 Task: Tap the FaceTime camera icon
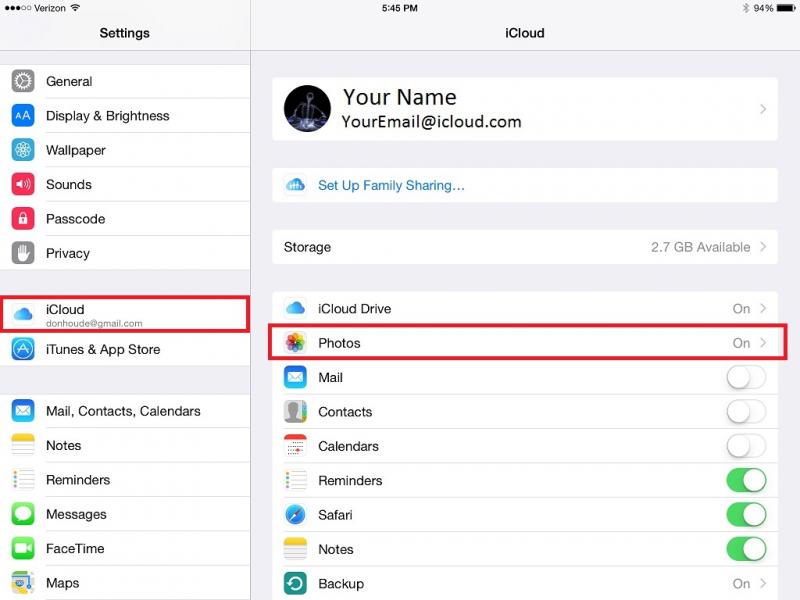tap(23, 548)
